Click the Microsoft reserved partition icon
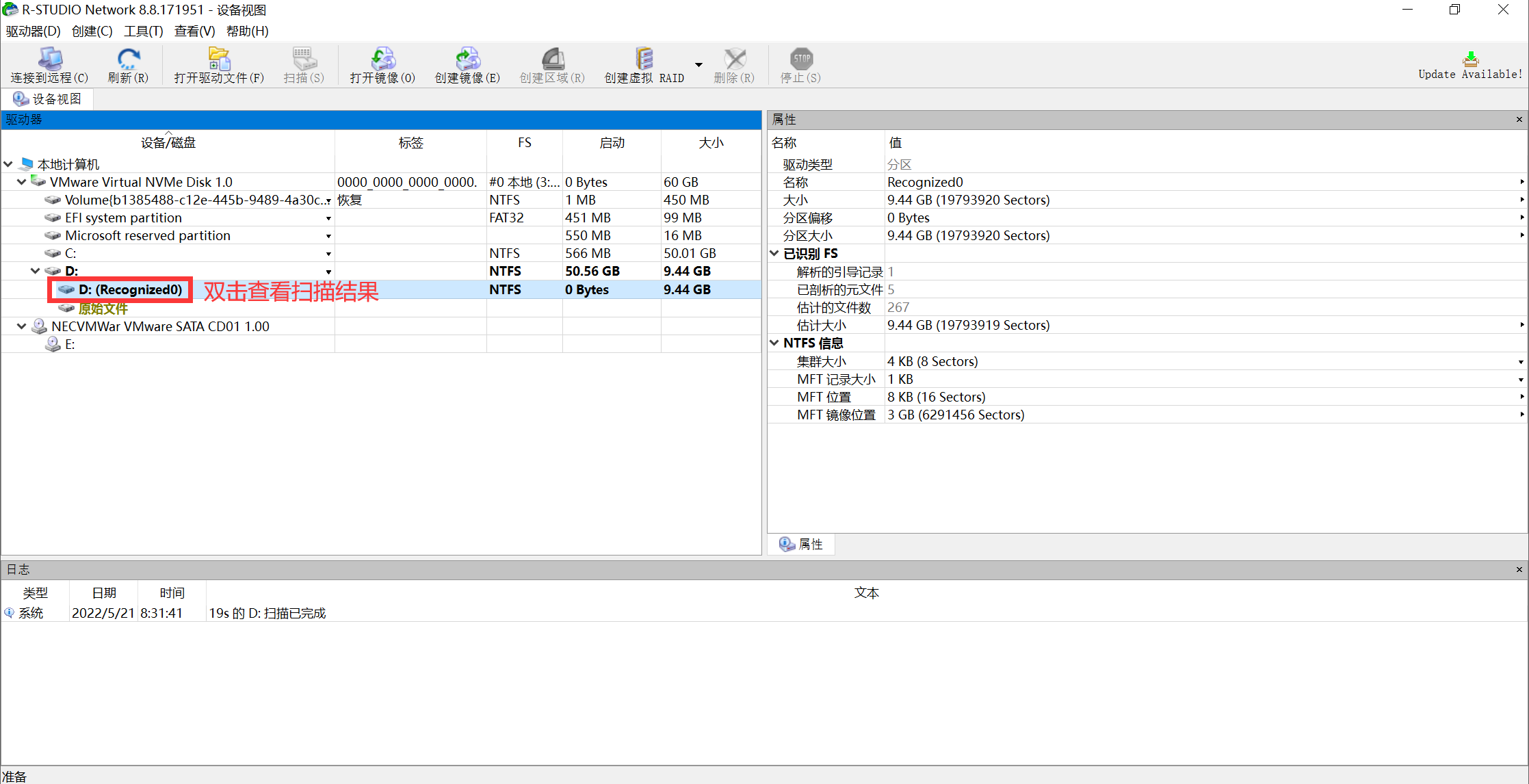The width and height of the screenshot is (1529, 784). point(53,235)
